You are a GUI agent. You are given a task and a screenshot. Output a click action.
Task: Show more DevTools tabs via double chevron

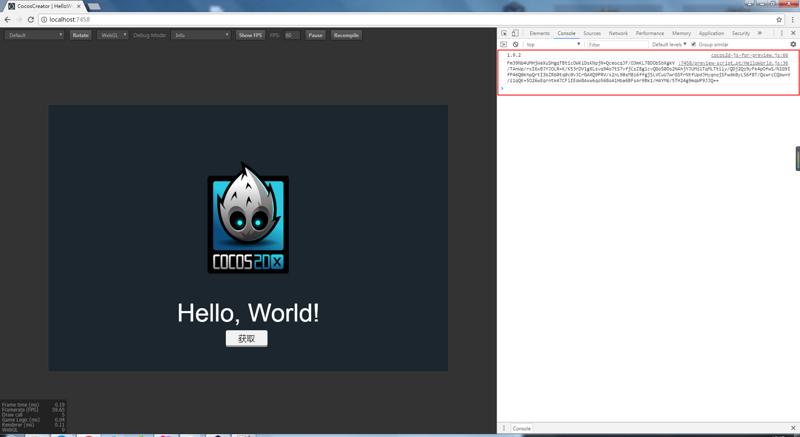760,33
